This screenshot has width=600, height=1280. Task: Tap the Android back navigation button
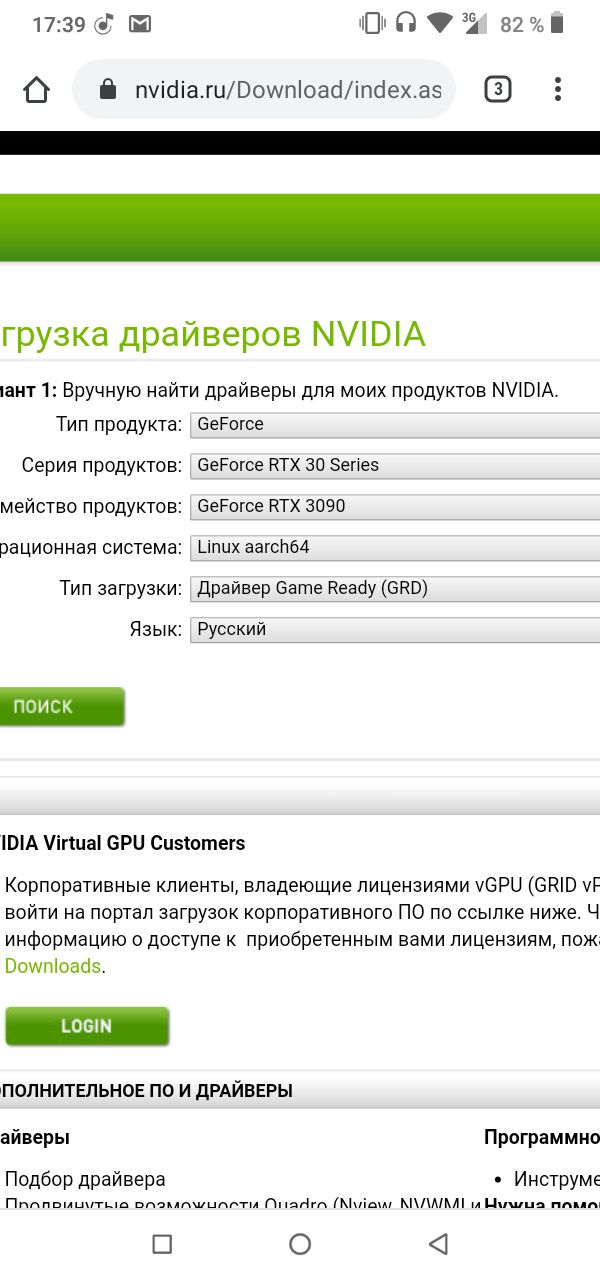coord(438,1244)
